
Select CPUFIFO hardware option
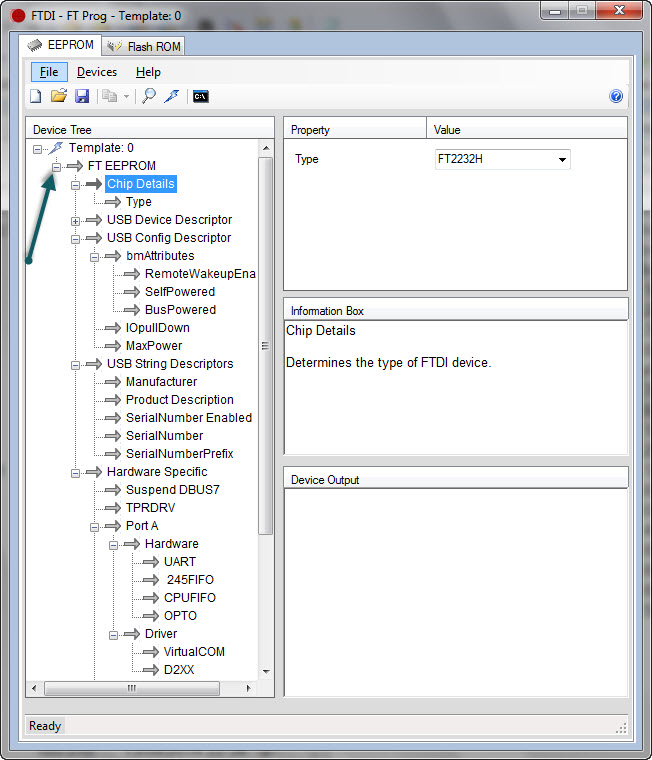(x=190, y=597)
